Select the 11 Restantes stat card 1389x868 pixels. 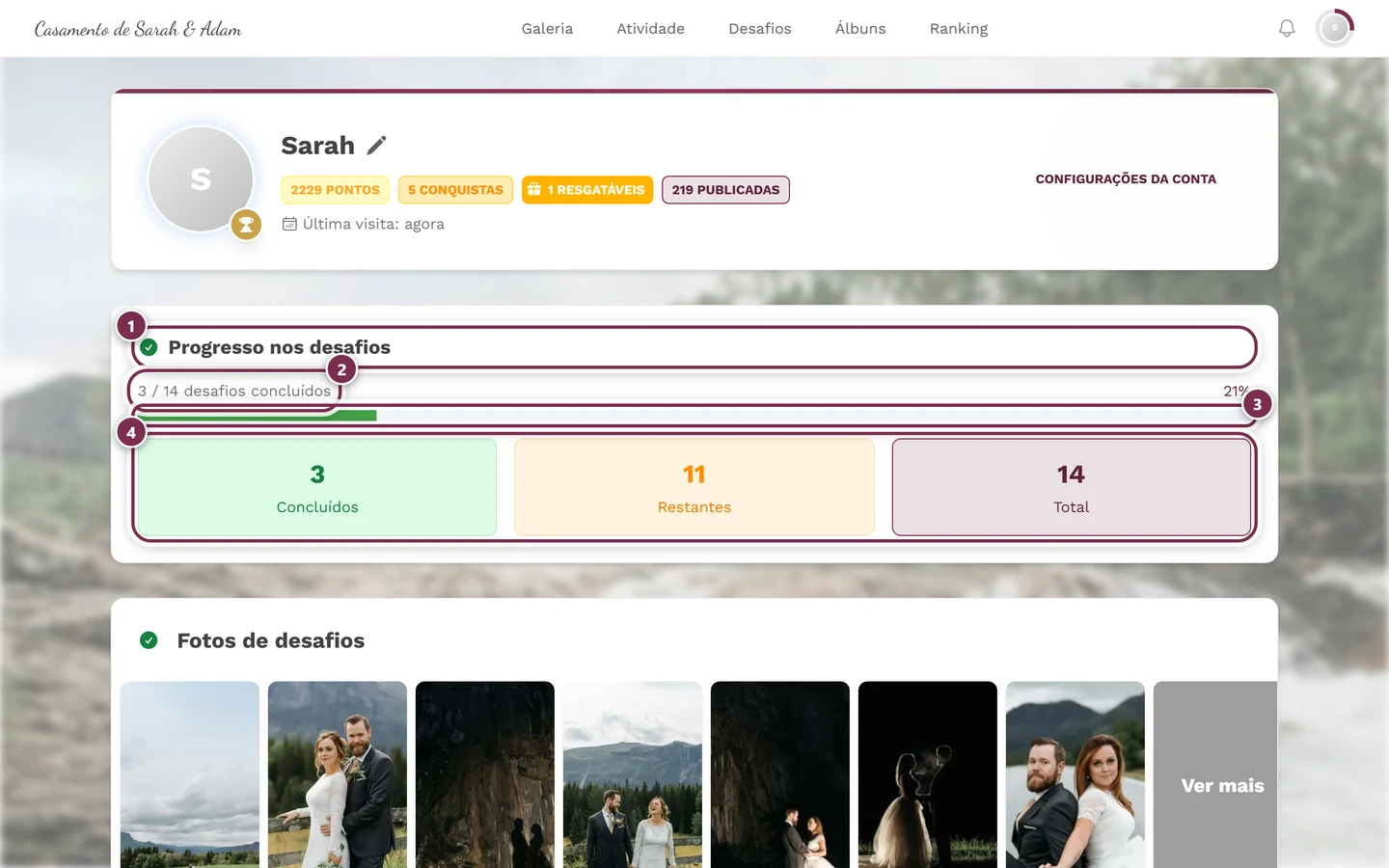point(694,487)
